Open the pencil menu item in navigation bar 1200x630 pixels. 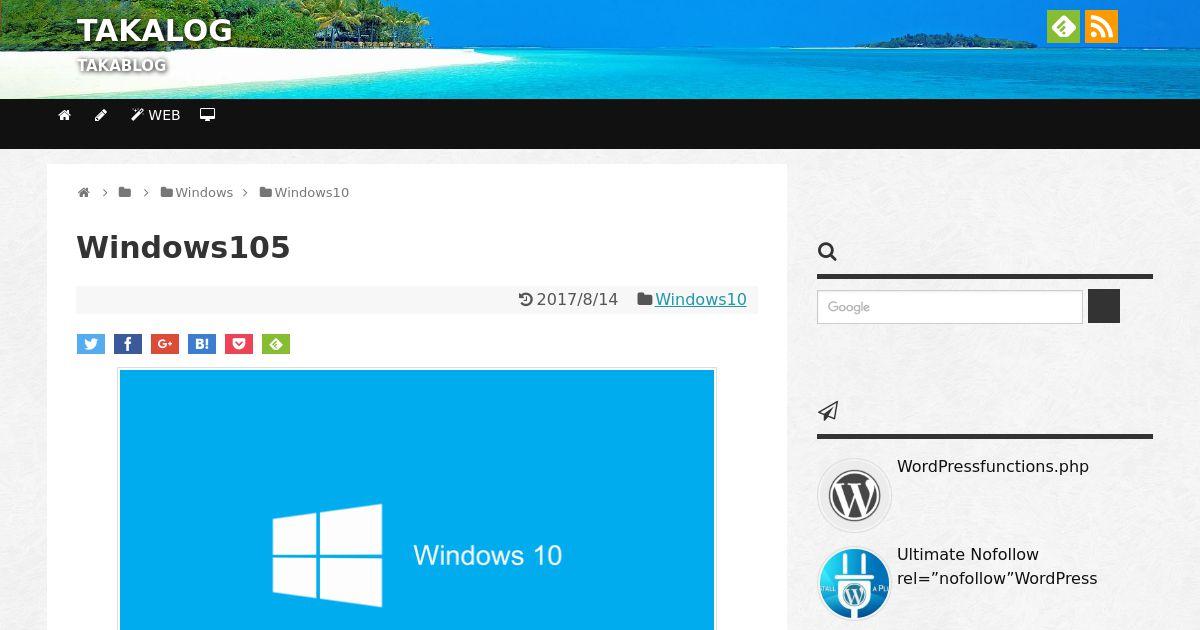coord(101,115)
